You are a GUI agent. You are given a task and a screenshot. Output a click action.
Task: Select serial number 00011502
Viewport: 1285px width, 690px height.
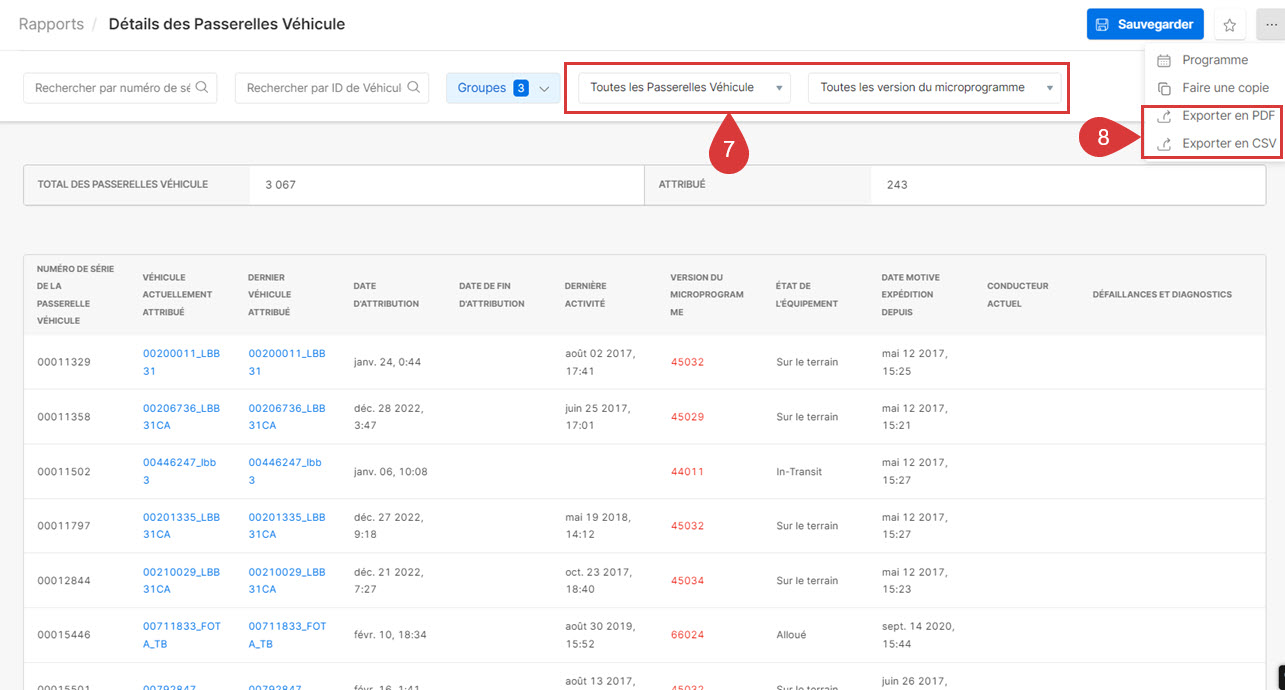click(64, 471)
